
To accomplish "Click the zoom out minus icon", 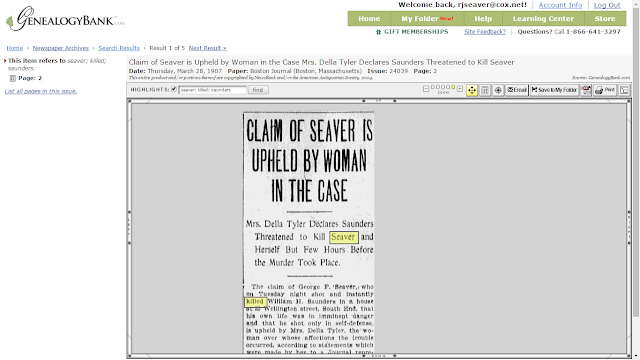I will coord(426,89).
